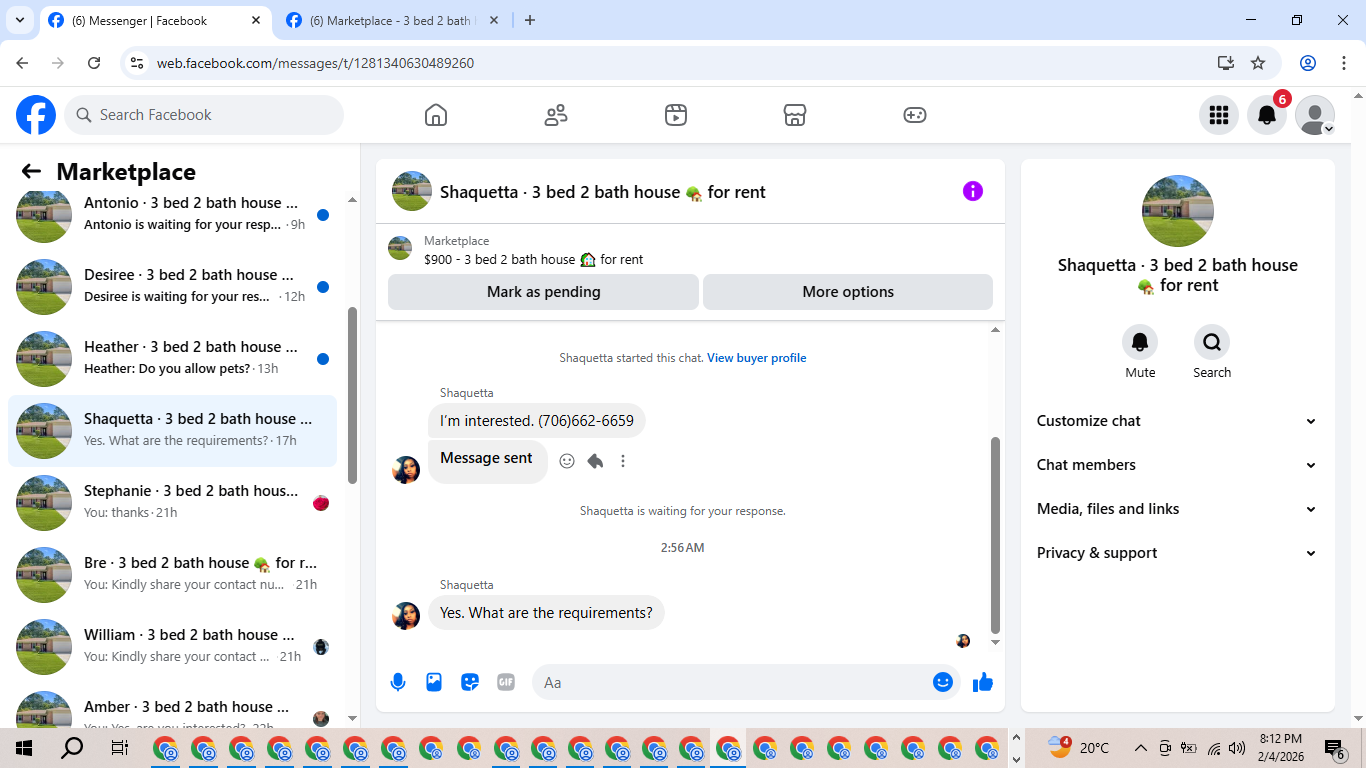Open Stephanie's conversation
The height and width of the screenshot is (768, 1366).
click(172, 503)
